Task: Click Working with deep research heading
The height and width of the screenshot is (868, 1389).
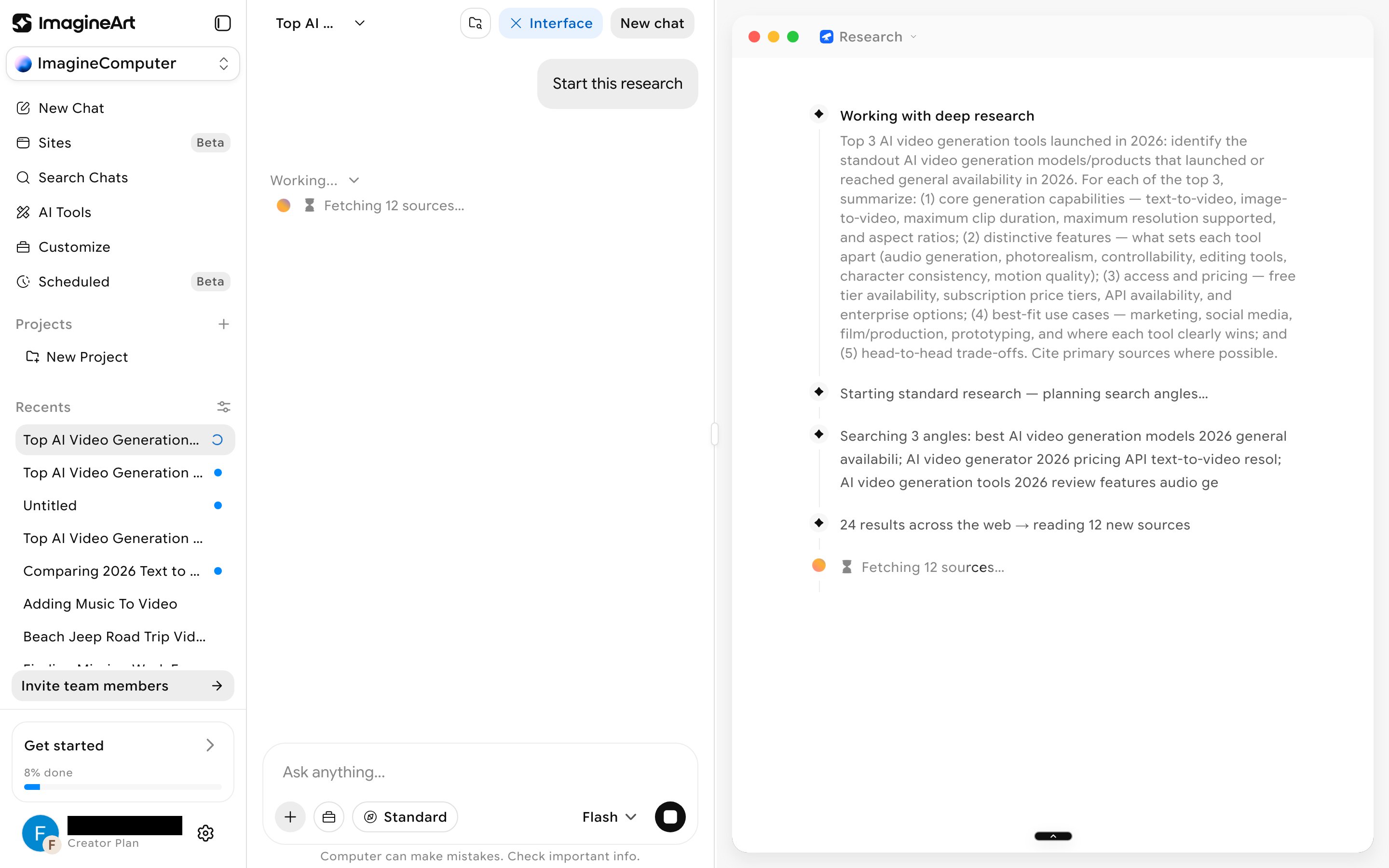Action: [937, 116]
